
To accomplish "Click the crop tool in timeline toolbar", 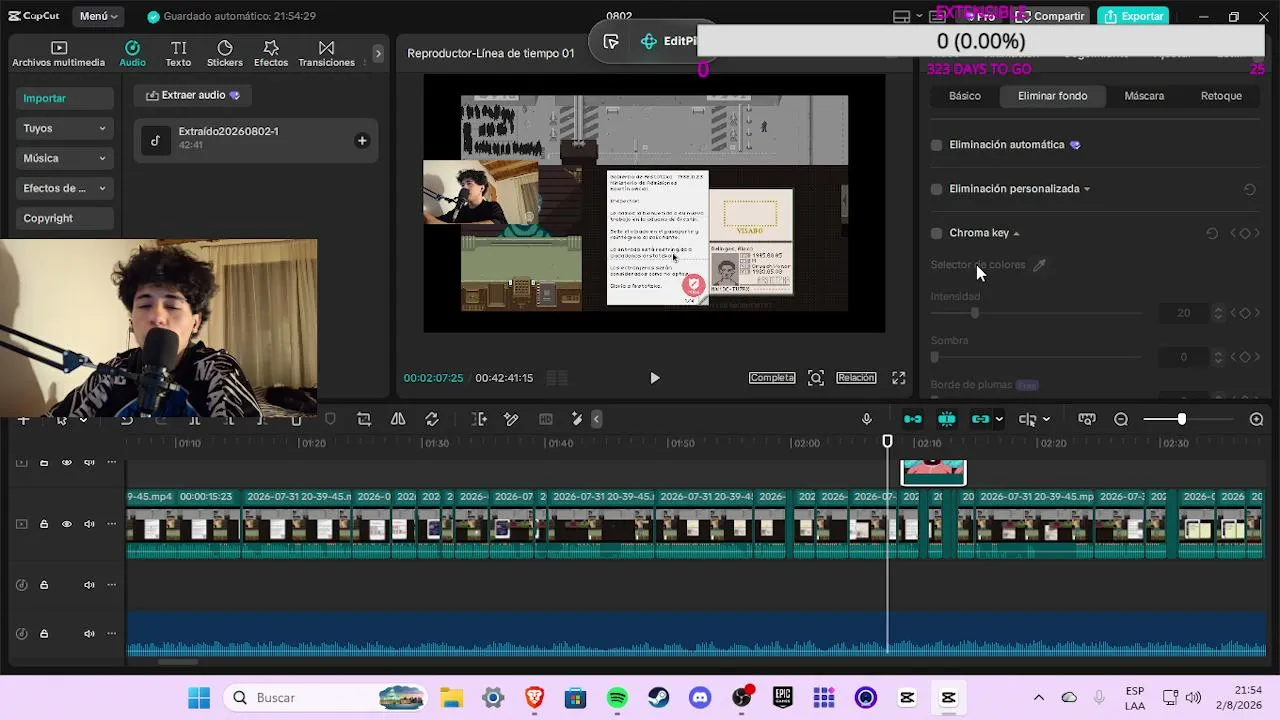I will (364, 419).
